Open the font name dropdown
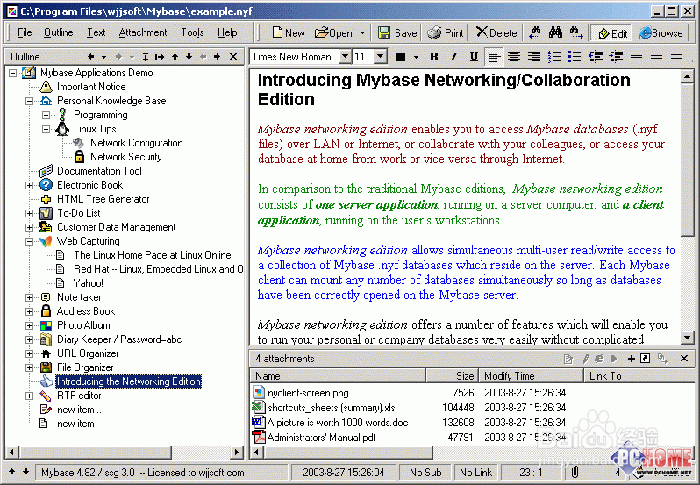Image resolution: width=700 pixels, height=485 pixels. click(x=345, y=56)
